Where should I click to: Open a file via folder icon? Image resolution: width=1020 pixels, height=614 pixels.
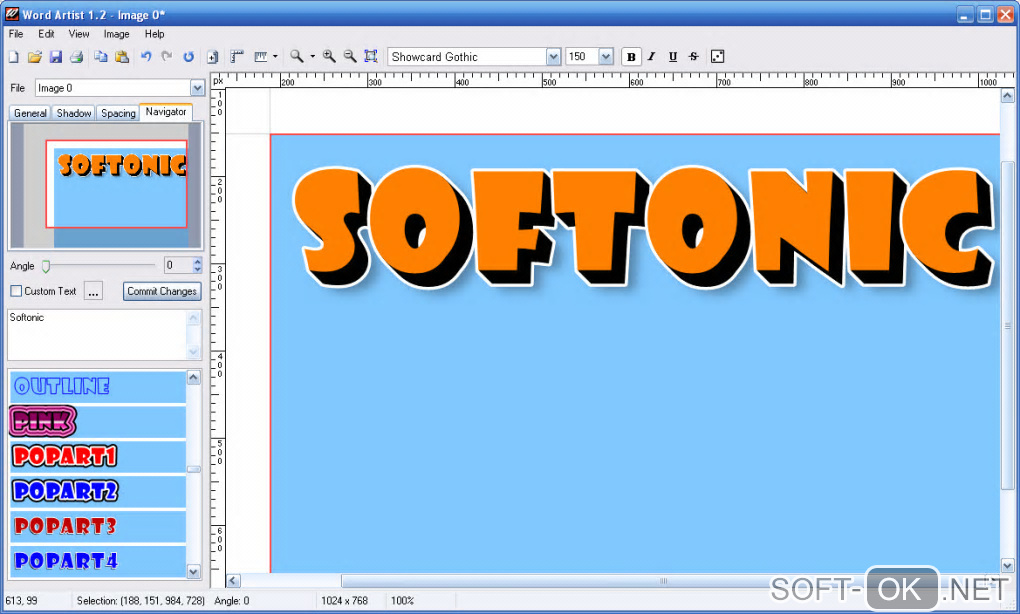(x=34, y=57)
